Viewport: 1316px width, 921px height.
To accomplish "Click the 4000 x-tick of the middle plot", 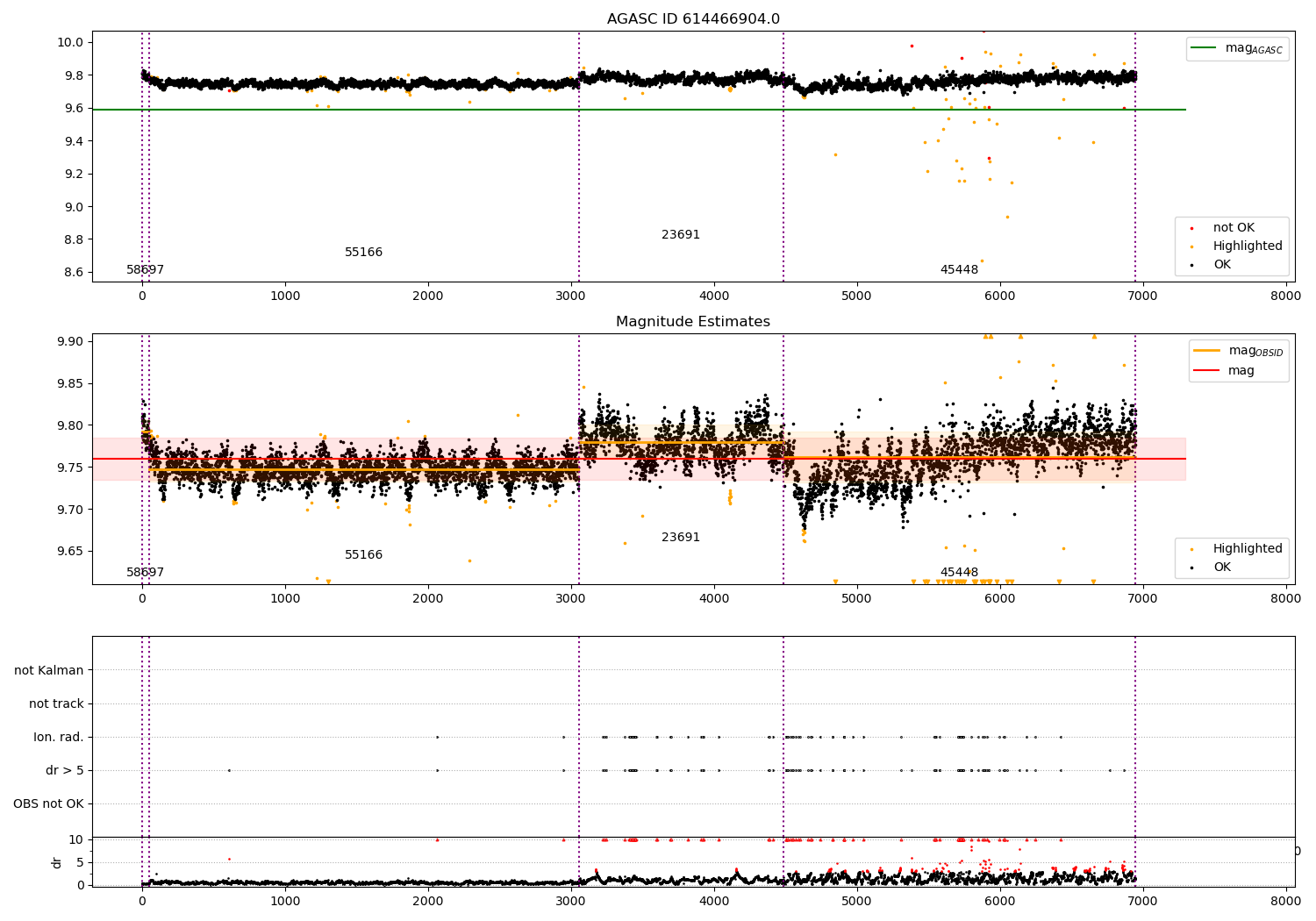I will 714,598.
